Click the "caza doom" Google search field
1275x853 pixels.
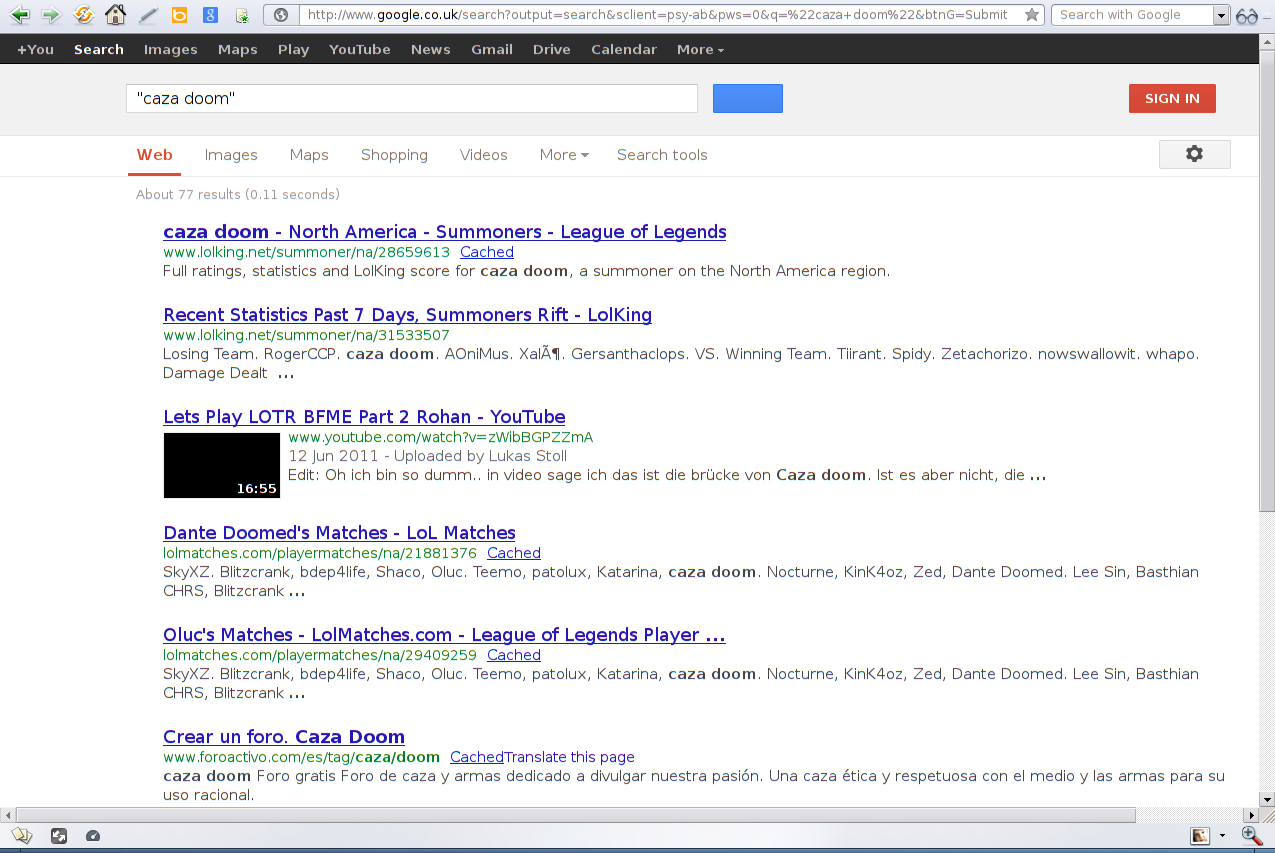pos(412,98)
